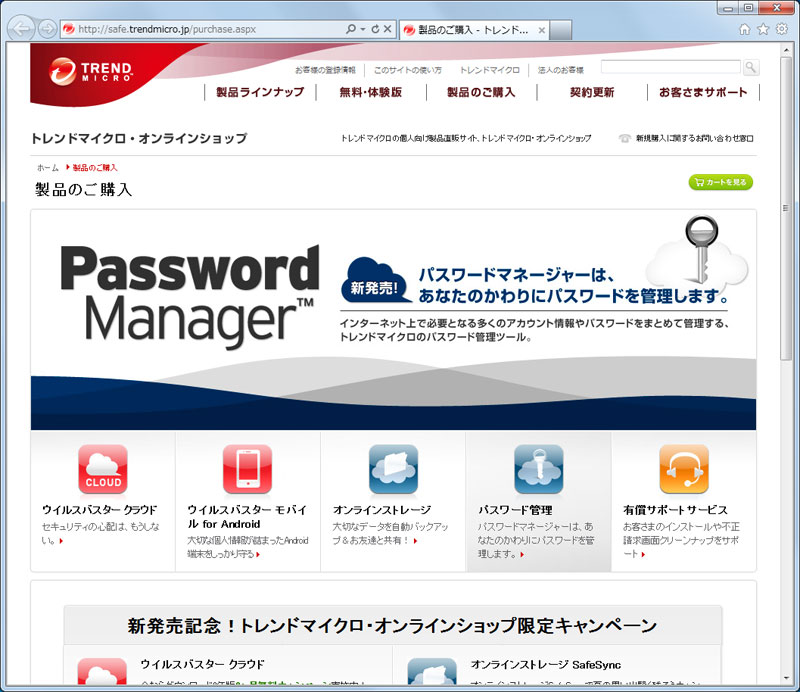Click the vertical scrollbar thumb
The height and width of the screenshot is (692, 800).
tap(785, 209)
